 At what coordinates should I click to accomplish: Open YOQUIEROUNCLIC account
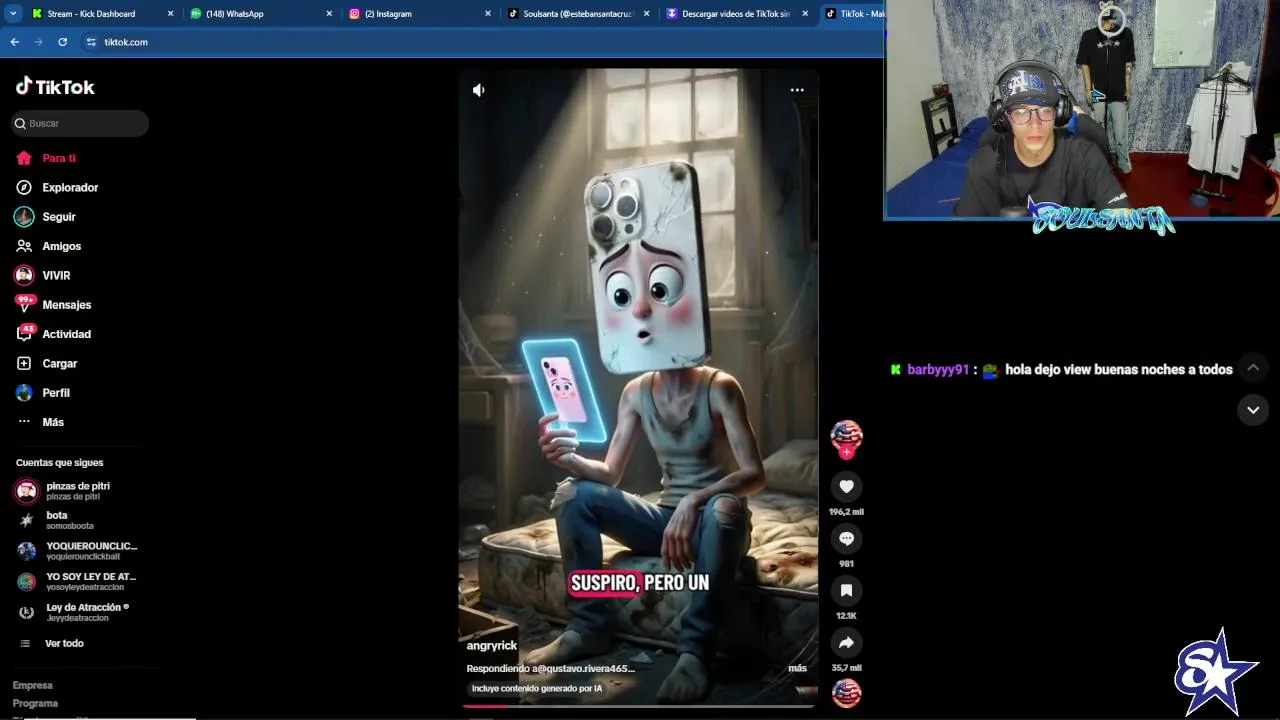pyautogui.click(x=77, y=551)
